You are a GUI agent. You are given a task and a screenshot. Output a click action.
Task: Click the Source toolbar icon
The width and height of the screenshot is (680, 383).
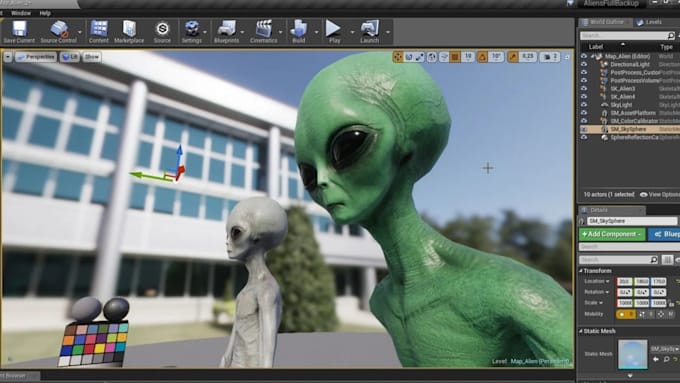point(162,32)
